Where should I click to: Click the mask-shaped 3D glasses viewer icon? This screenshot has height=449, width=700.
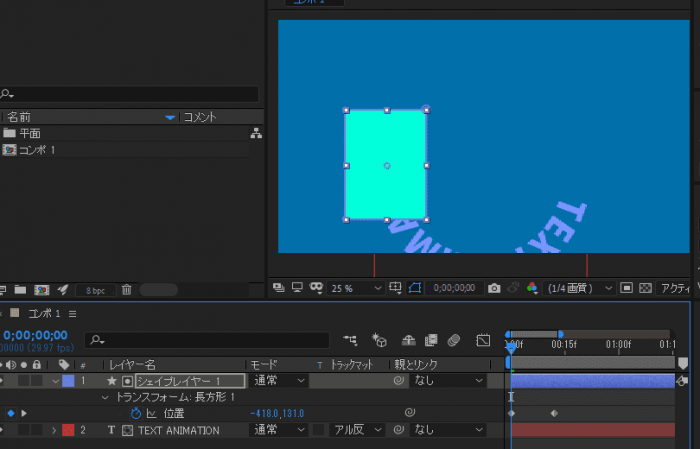tap(316, 288)
